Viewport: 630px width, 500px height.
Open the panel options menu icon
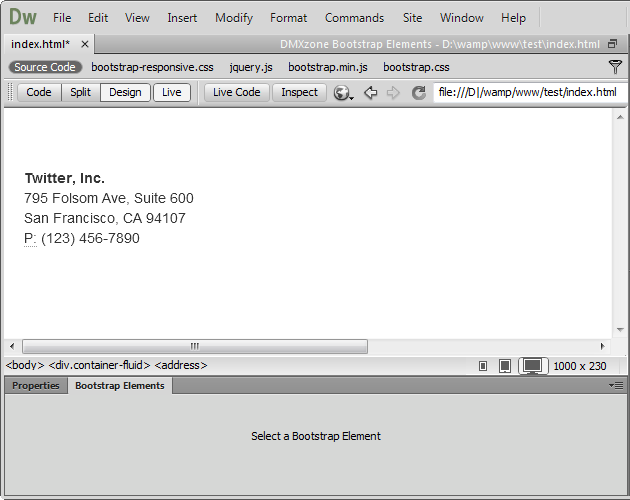point(616,385)
